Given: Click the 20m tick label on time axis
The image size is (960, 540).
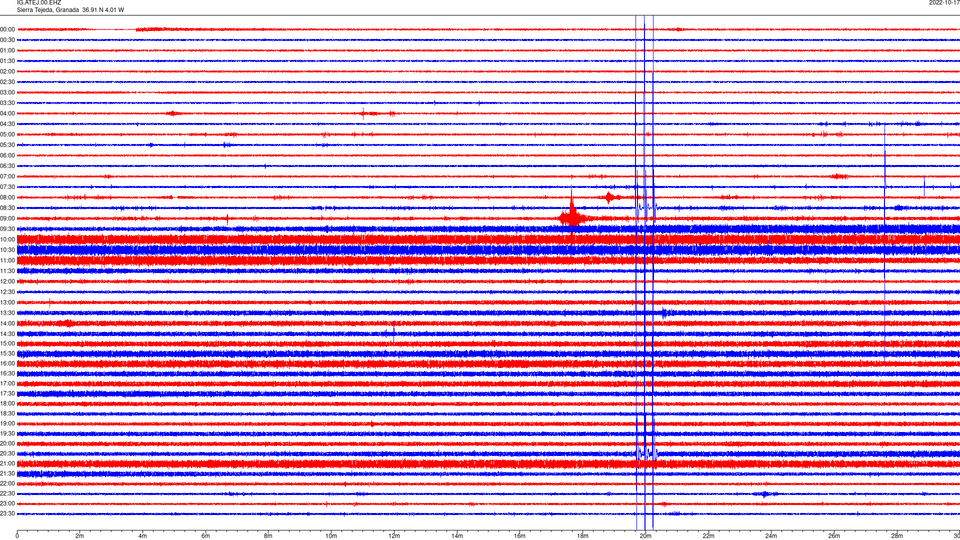Looking at the screenshot, I should [646, 536].
